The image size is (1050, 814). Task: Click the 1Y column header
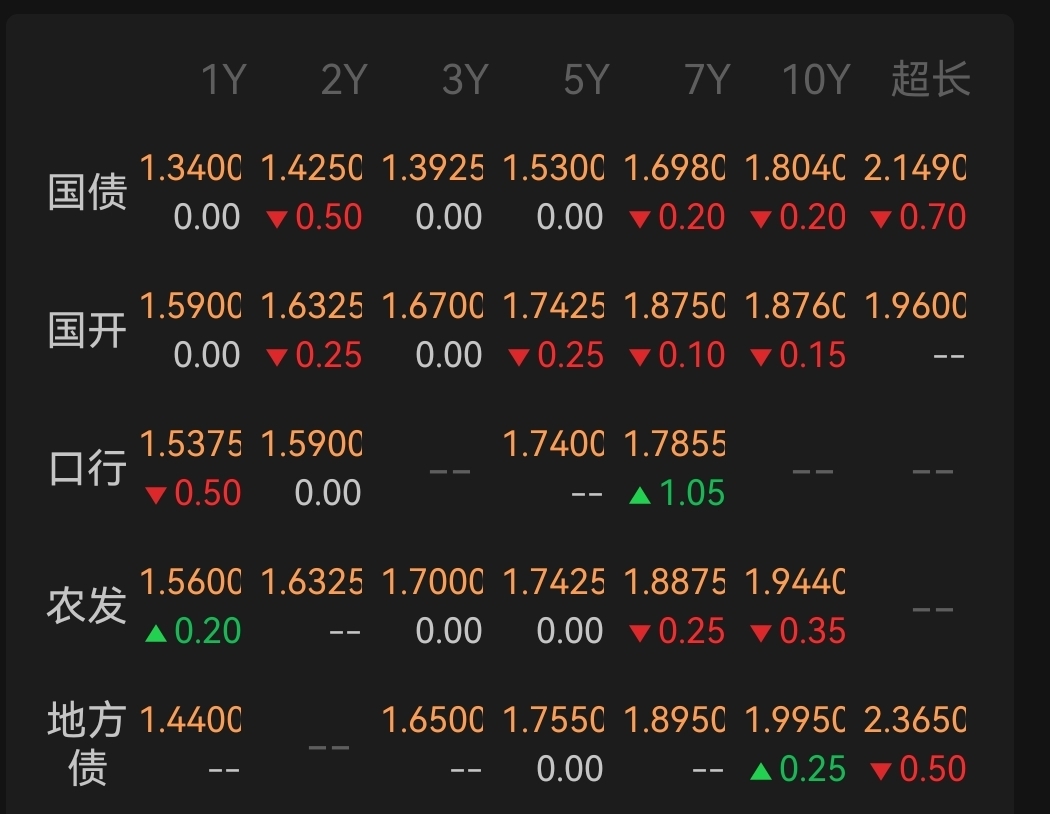pos(223,79)
